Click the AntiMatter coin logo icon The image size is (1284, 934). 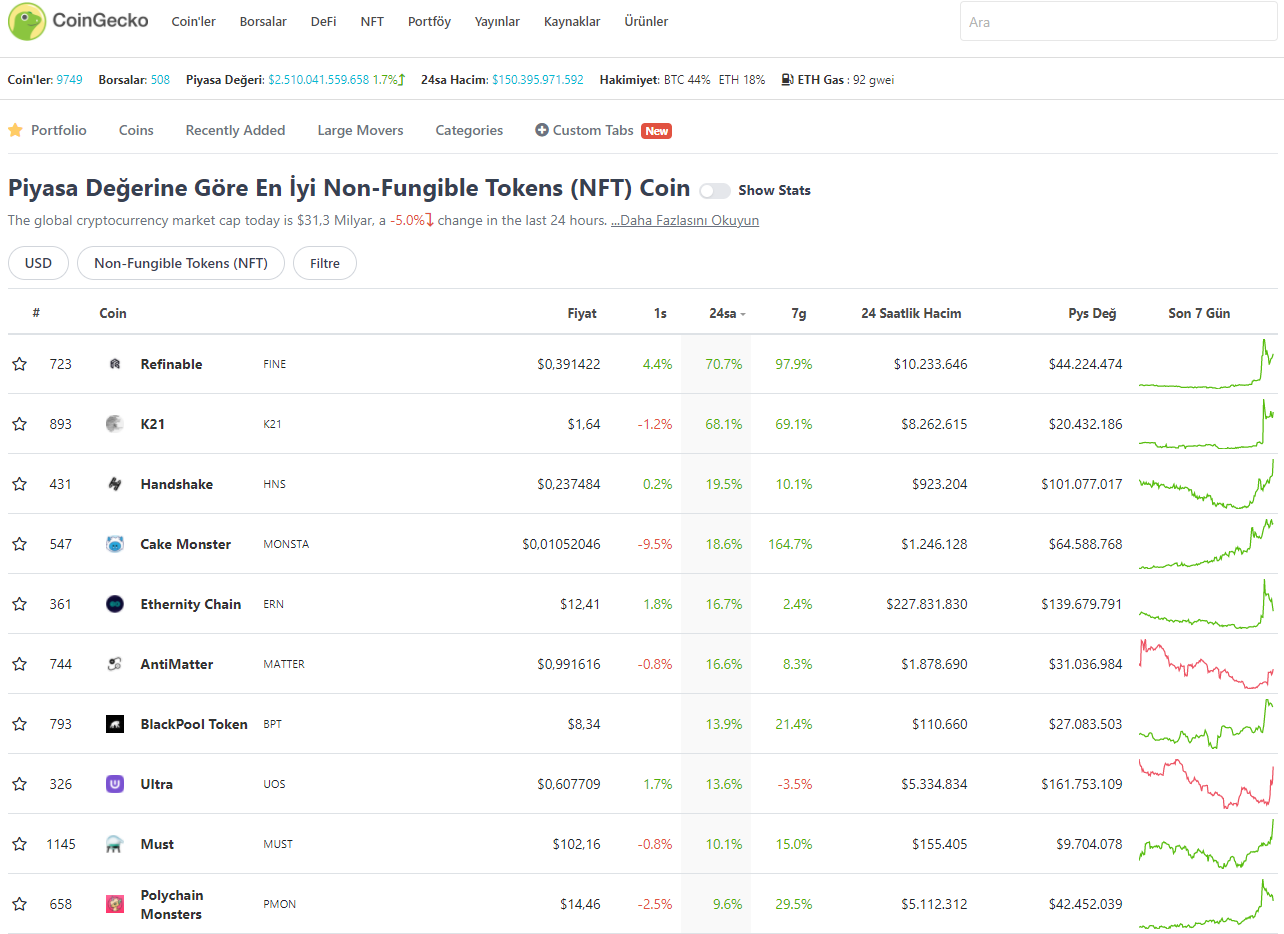point(115,664)
